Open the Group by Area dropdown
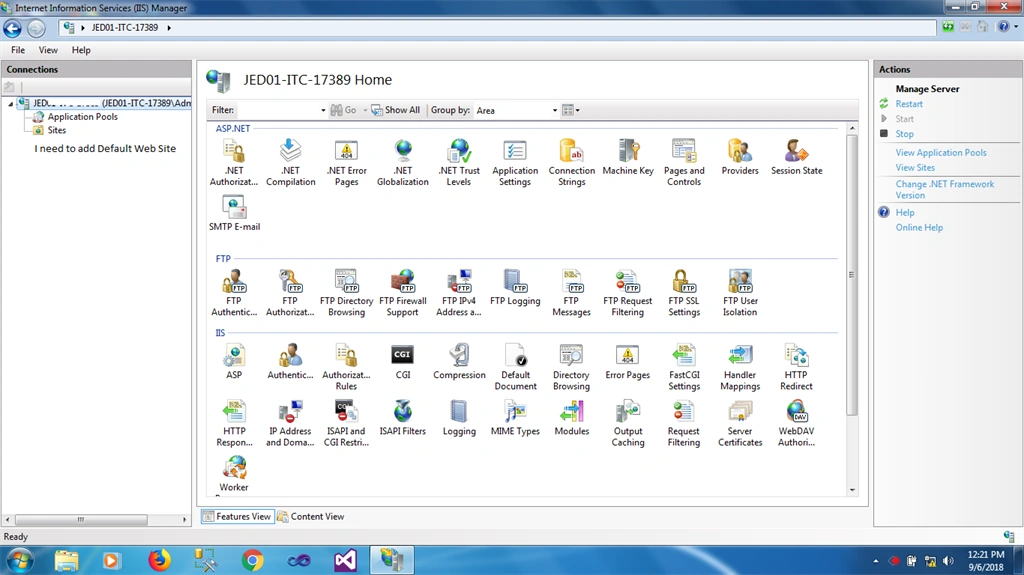1024x575 pixels. [x=517, y=110]
